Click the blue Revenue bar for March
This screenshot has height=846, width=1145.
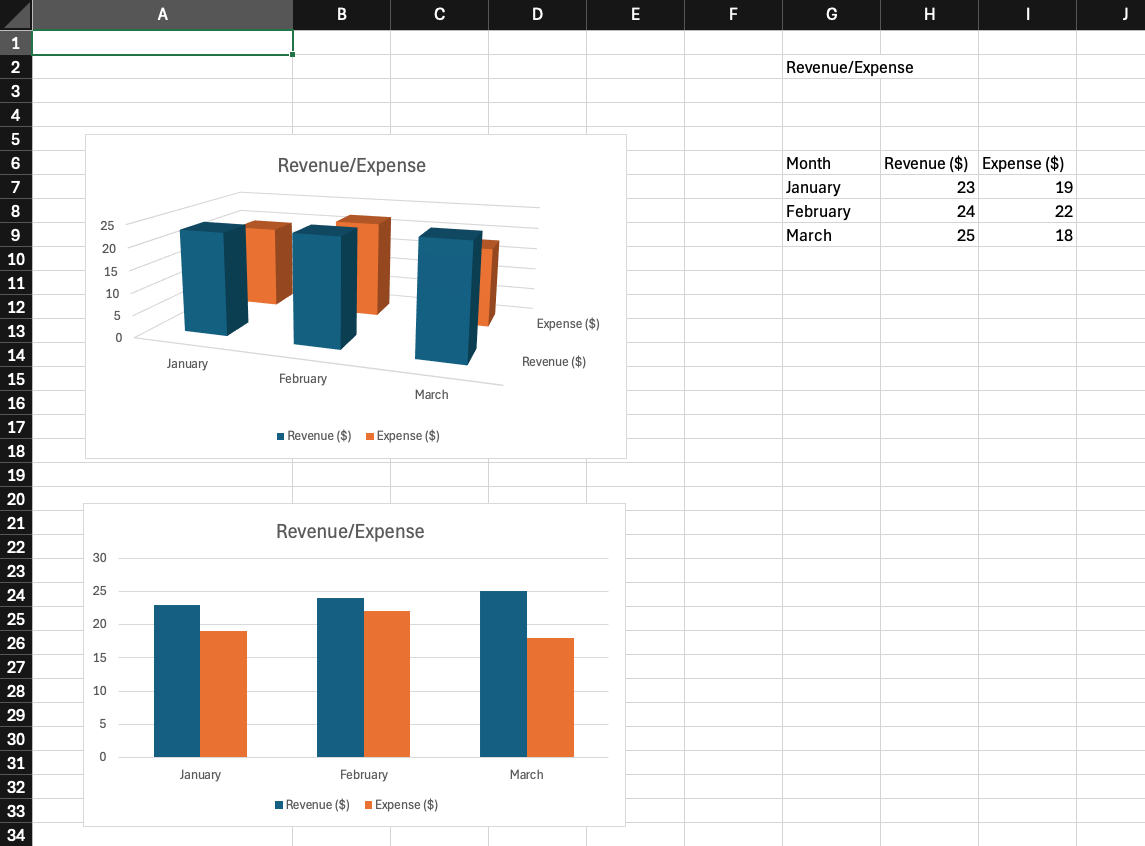click(503, 673)
